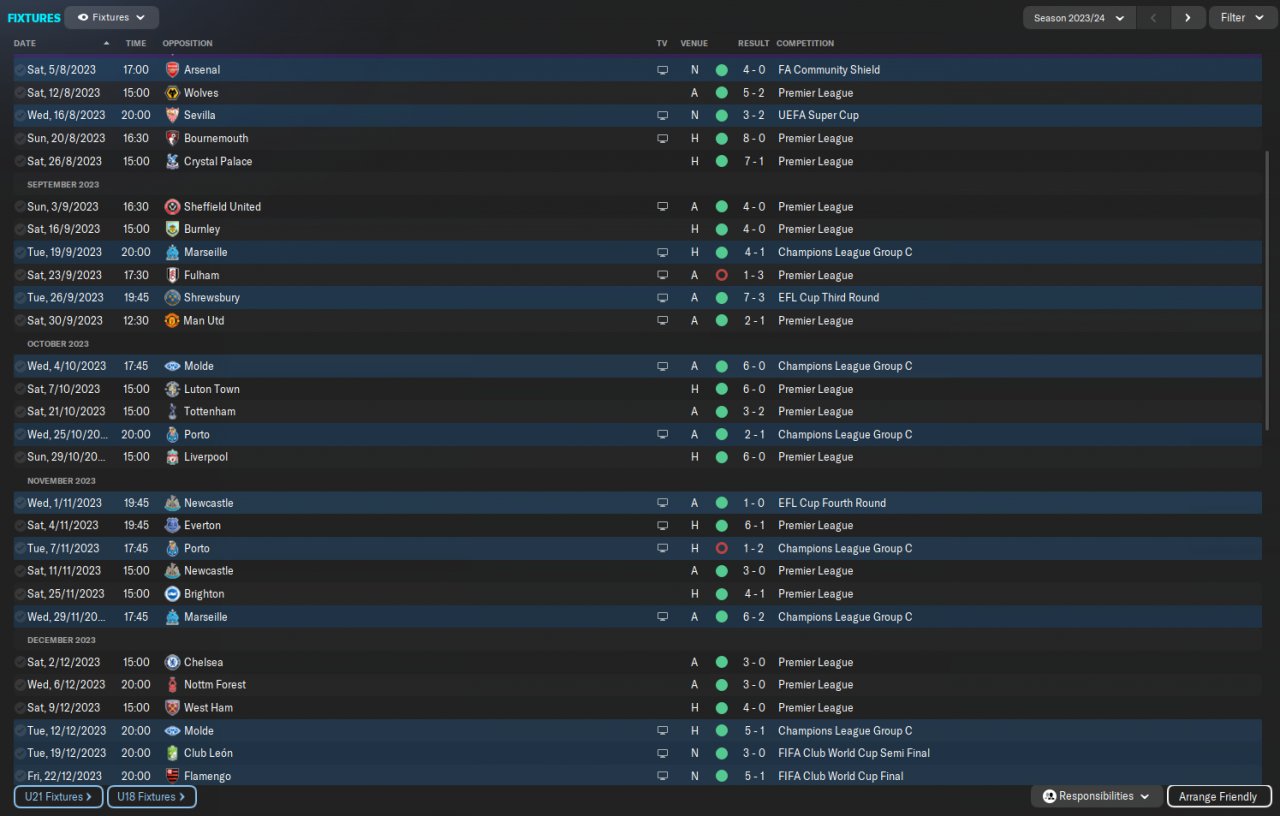Toggle the checkmark beside Fri 22/12/2023 fixture
Screen dimensions: 1280x816
[x=20, y=776]
